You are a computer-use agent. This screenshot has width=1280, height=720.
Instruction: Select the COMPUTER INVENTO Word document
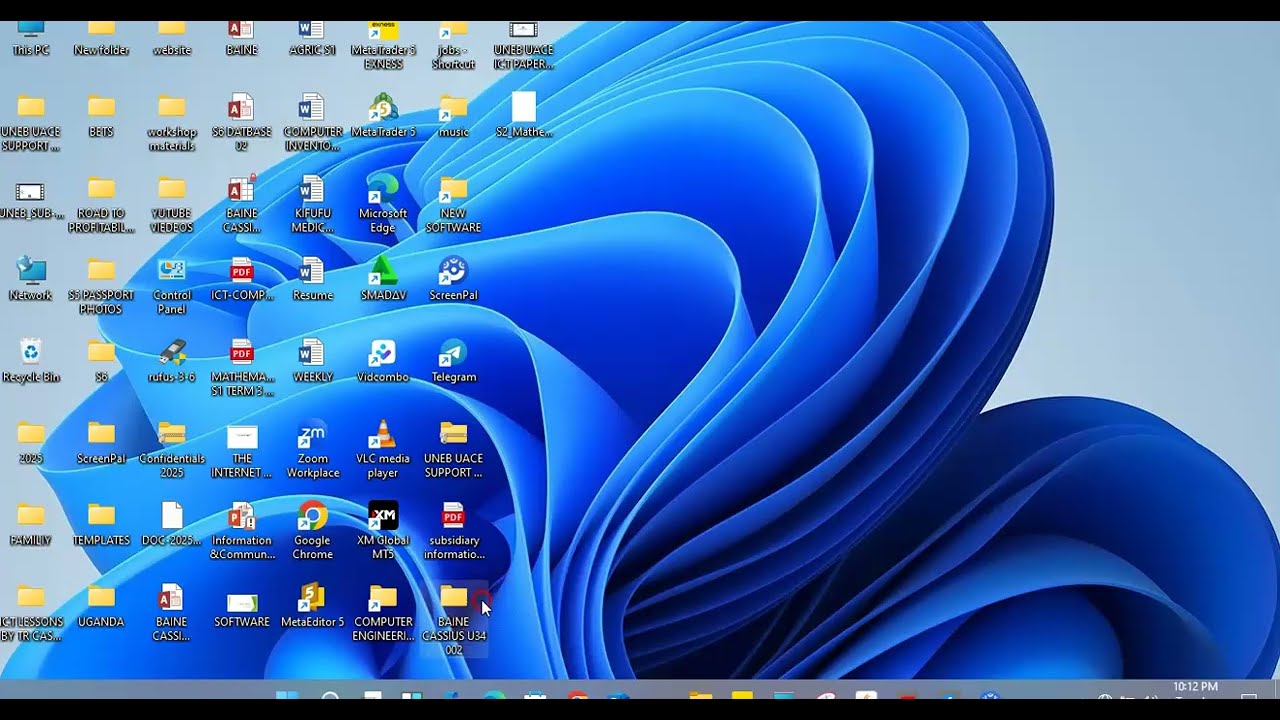coord(313,123)
